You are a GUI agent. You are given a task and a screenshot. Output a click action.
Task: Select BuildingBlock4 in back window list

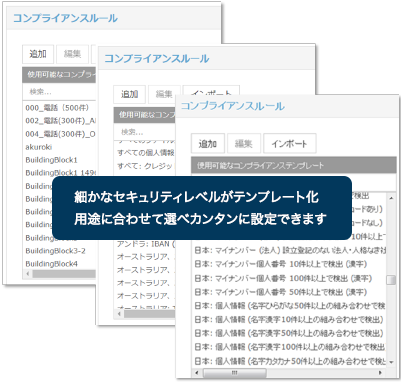[x=51, y=264]
